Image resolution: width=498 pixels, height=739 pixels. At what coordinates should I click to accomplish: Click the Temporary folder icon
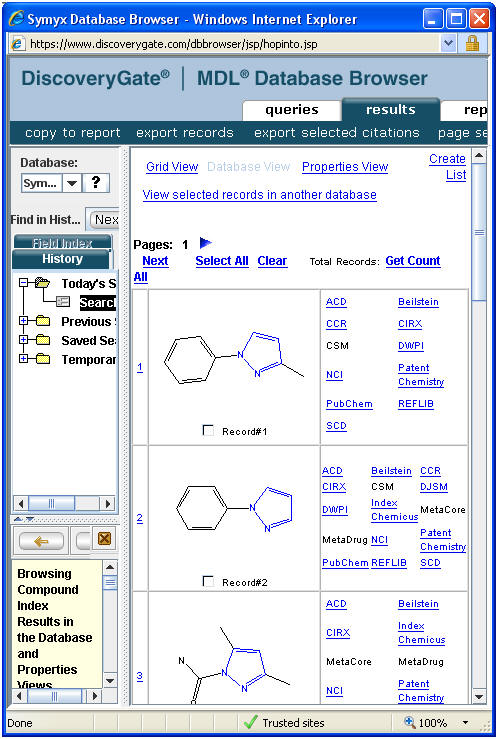(43, 359)
